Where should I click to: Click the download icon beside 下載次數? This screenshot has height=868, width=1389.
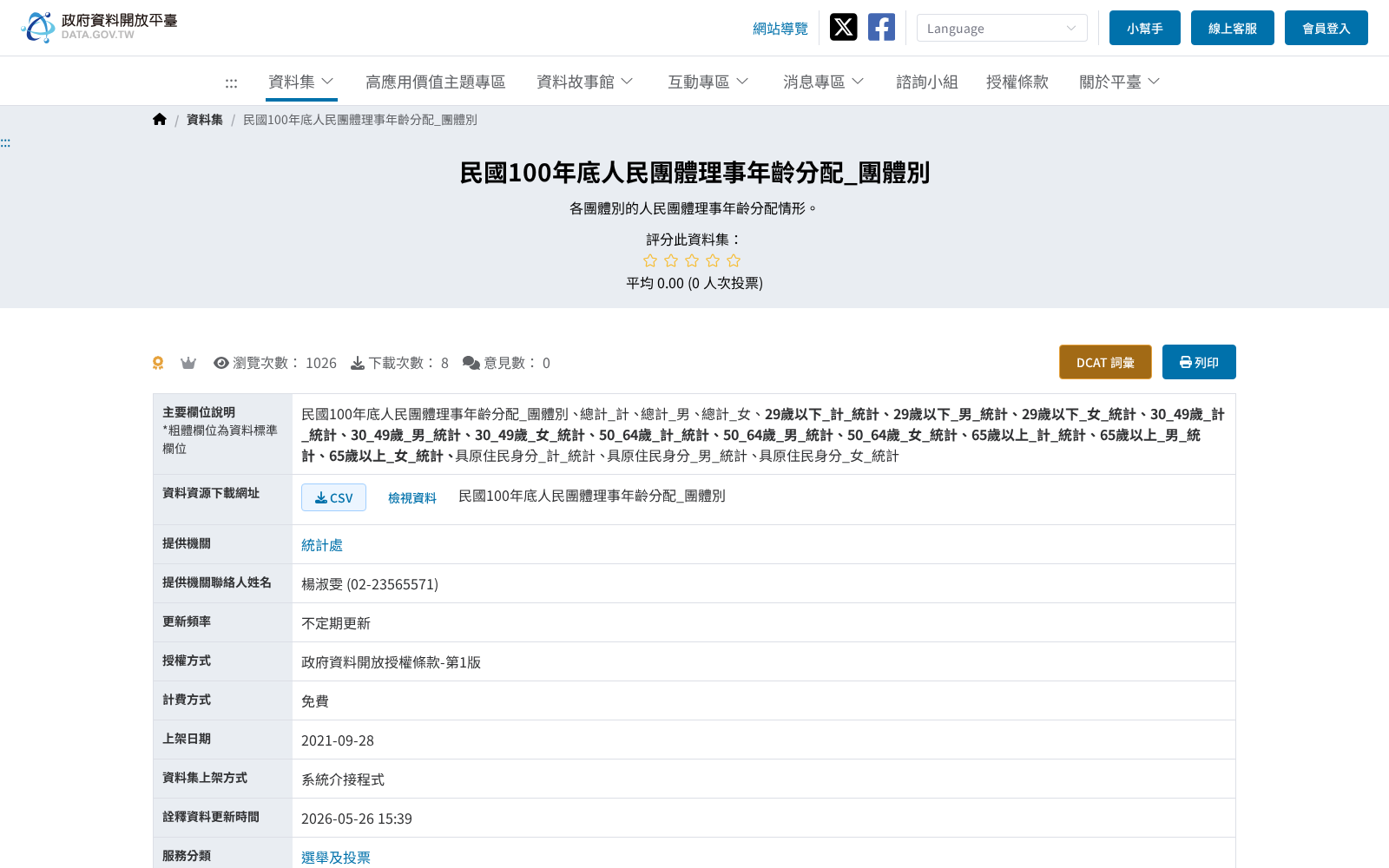tap(358, 363)
